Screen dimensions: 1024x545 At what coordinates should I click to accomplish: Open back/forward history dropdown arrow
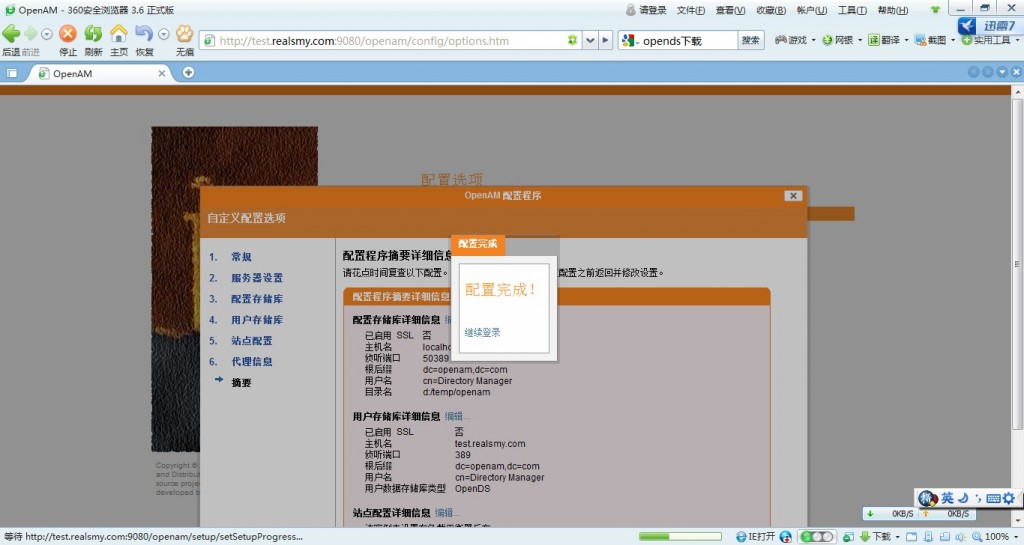[46, 34]
